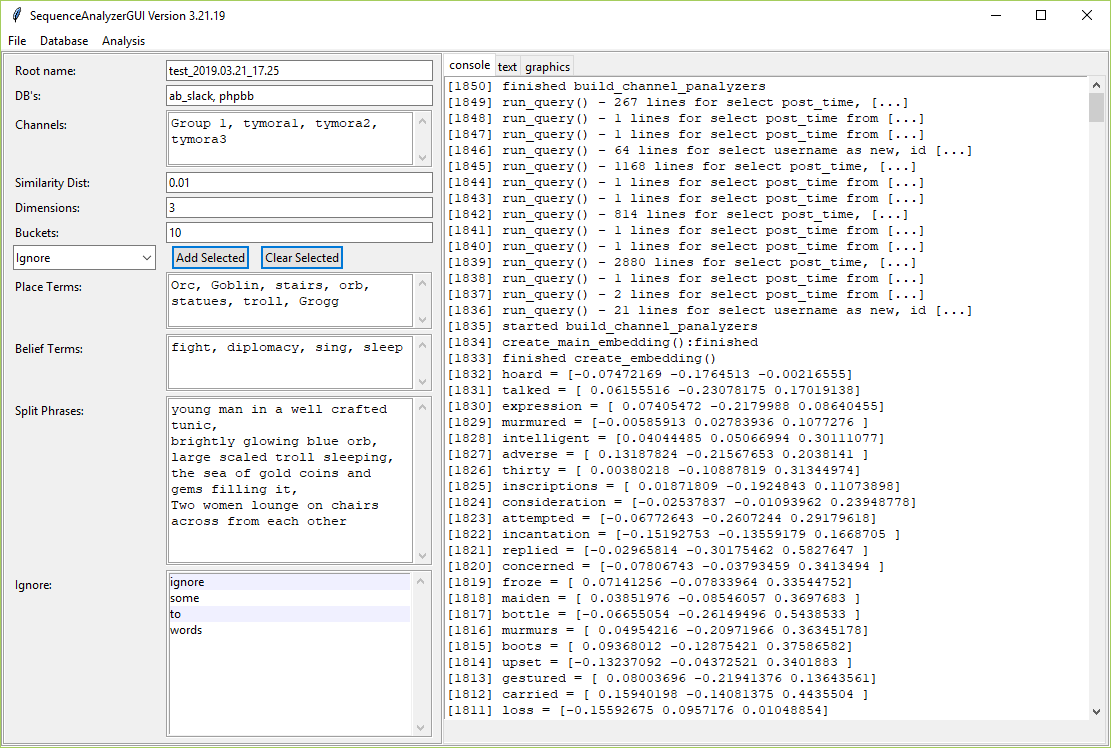Click down arrow of Split Phrases scrollbar
The image size is (1111, 748).
423,554
